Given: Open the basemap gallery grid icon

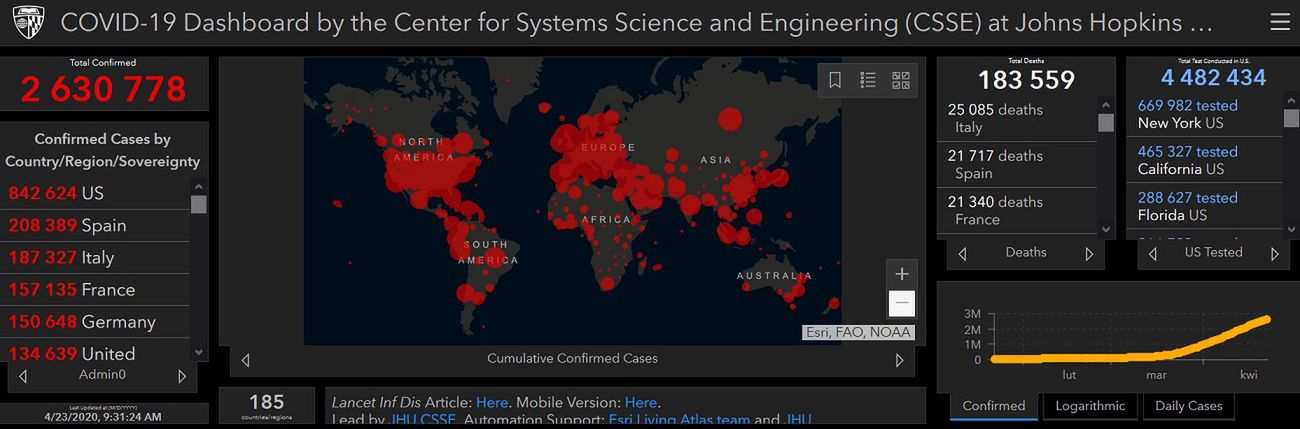Looking at the screenshot, I should pyautogui.click(x=900, y=80).
